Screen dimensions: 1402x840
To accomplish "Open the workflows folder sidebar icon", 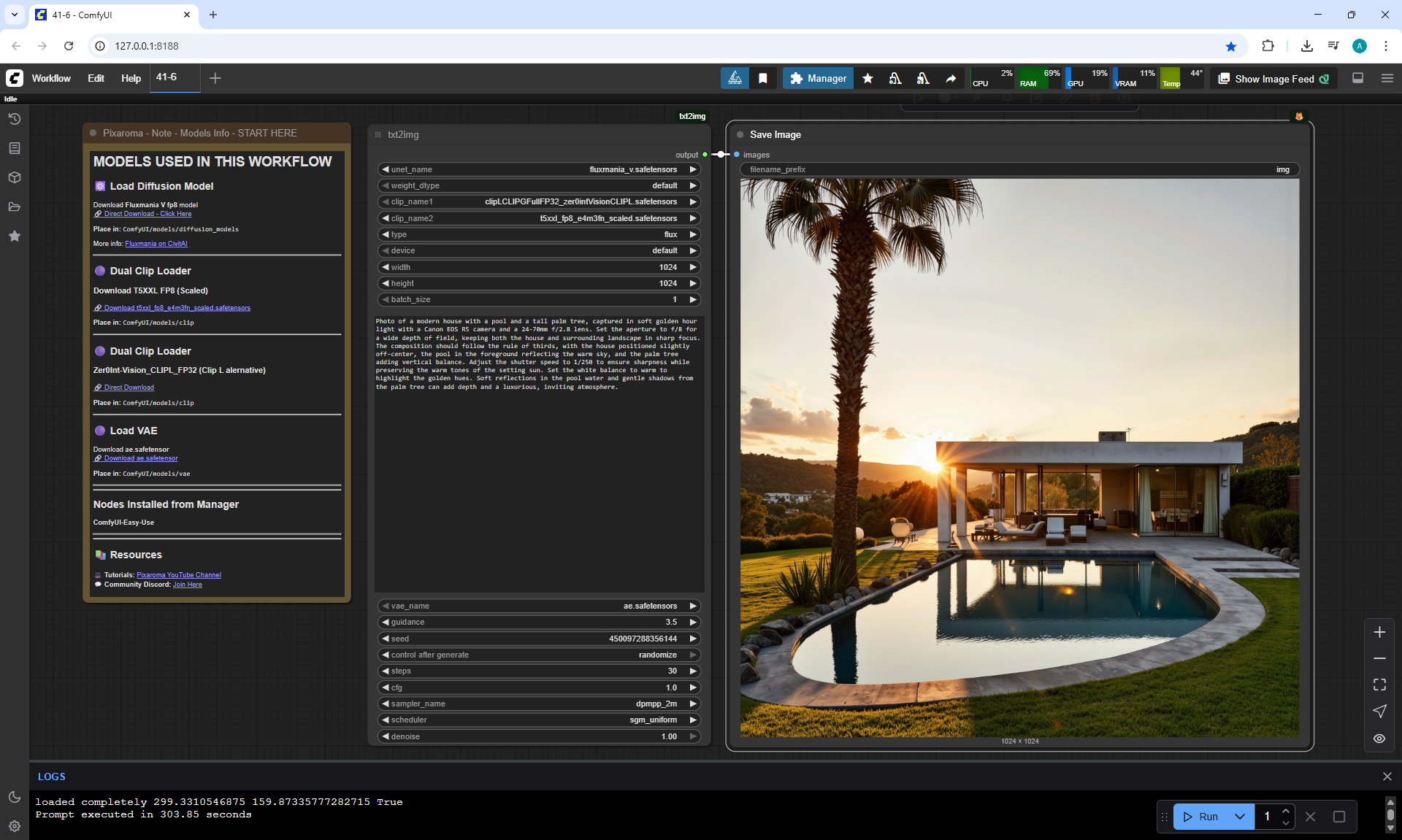I will coord(14,207).
